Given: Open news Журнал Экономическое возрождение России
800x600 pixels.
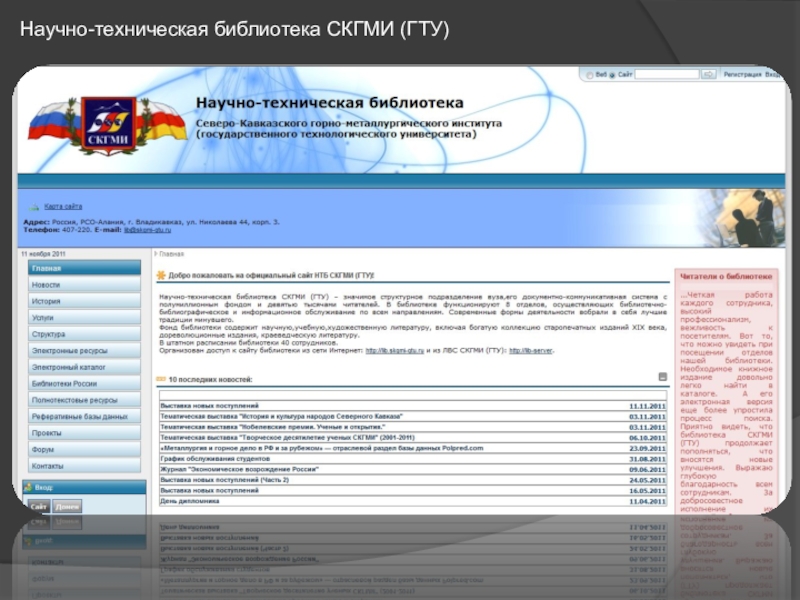Looking at the screenshot, I should (x=239, y=469).
